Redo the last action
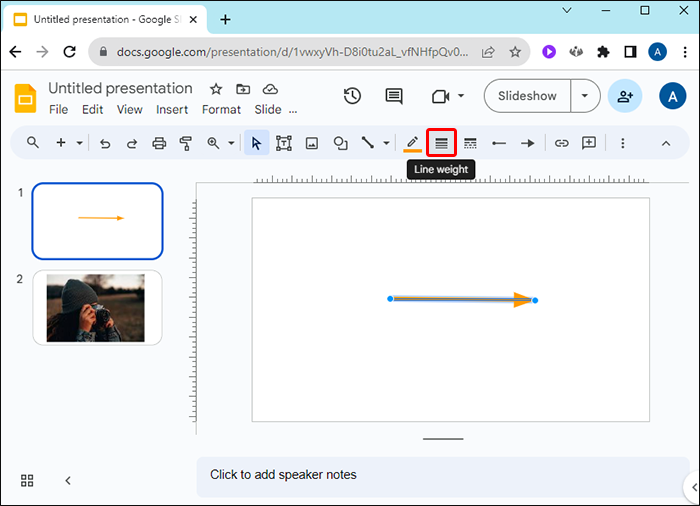This screenshot has height=506, width=700. tap(132, 143)
